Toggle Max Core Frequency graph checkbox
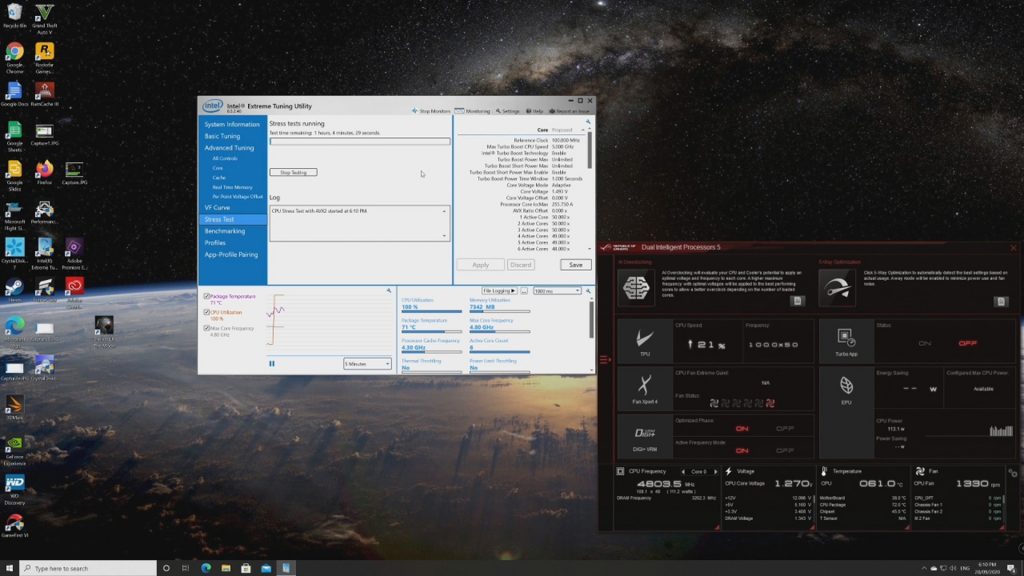1024x576 pixels. [x=207, y=328]
